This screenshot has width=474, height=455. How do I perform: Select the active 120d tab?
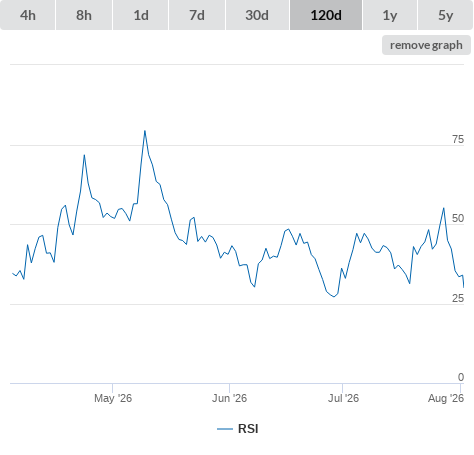(x=326, y=15)
